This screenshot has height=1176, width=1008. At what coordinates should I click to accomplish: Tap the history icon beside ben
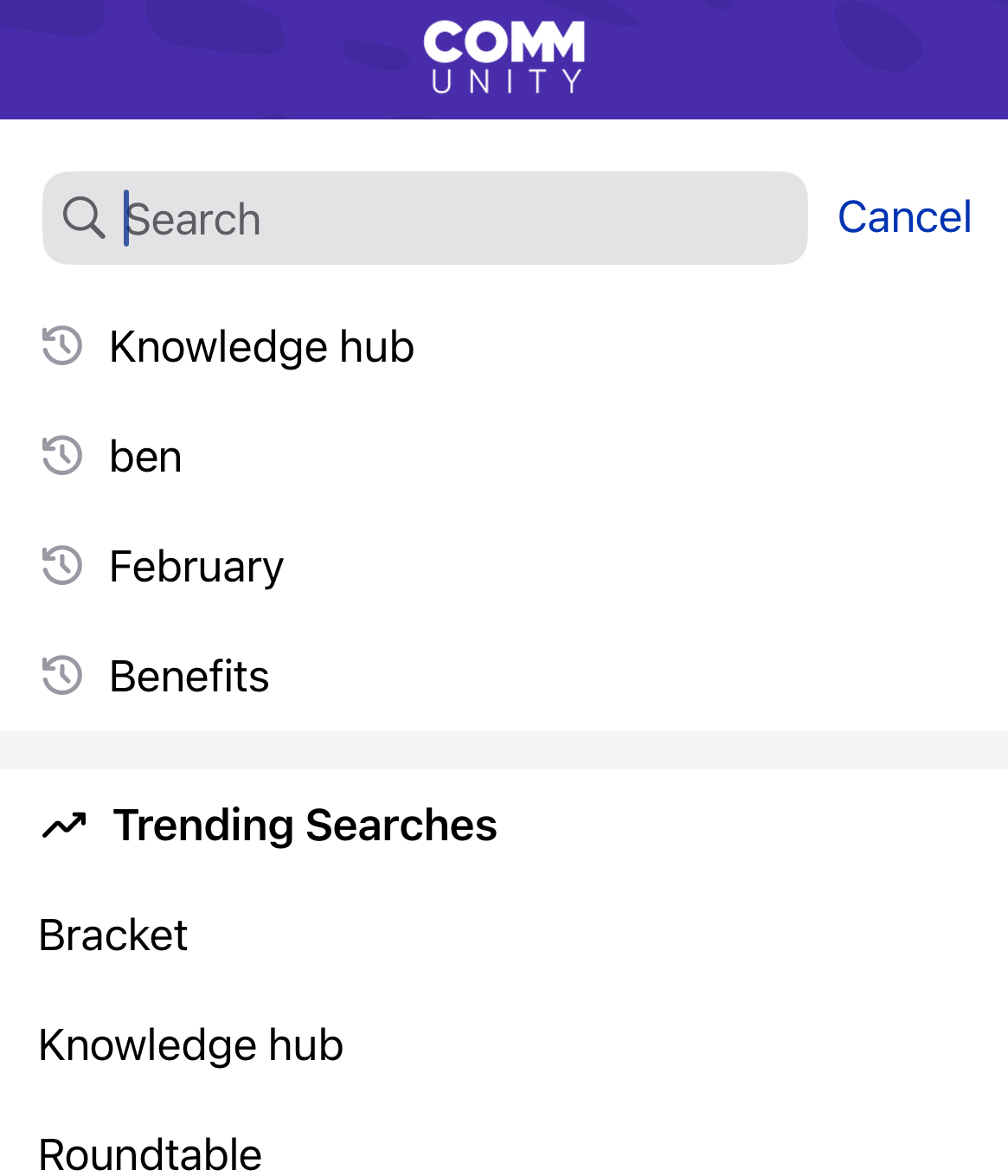coord(62,456)
